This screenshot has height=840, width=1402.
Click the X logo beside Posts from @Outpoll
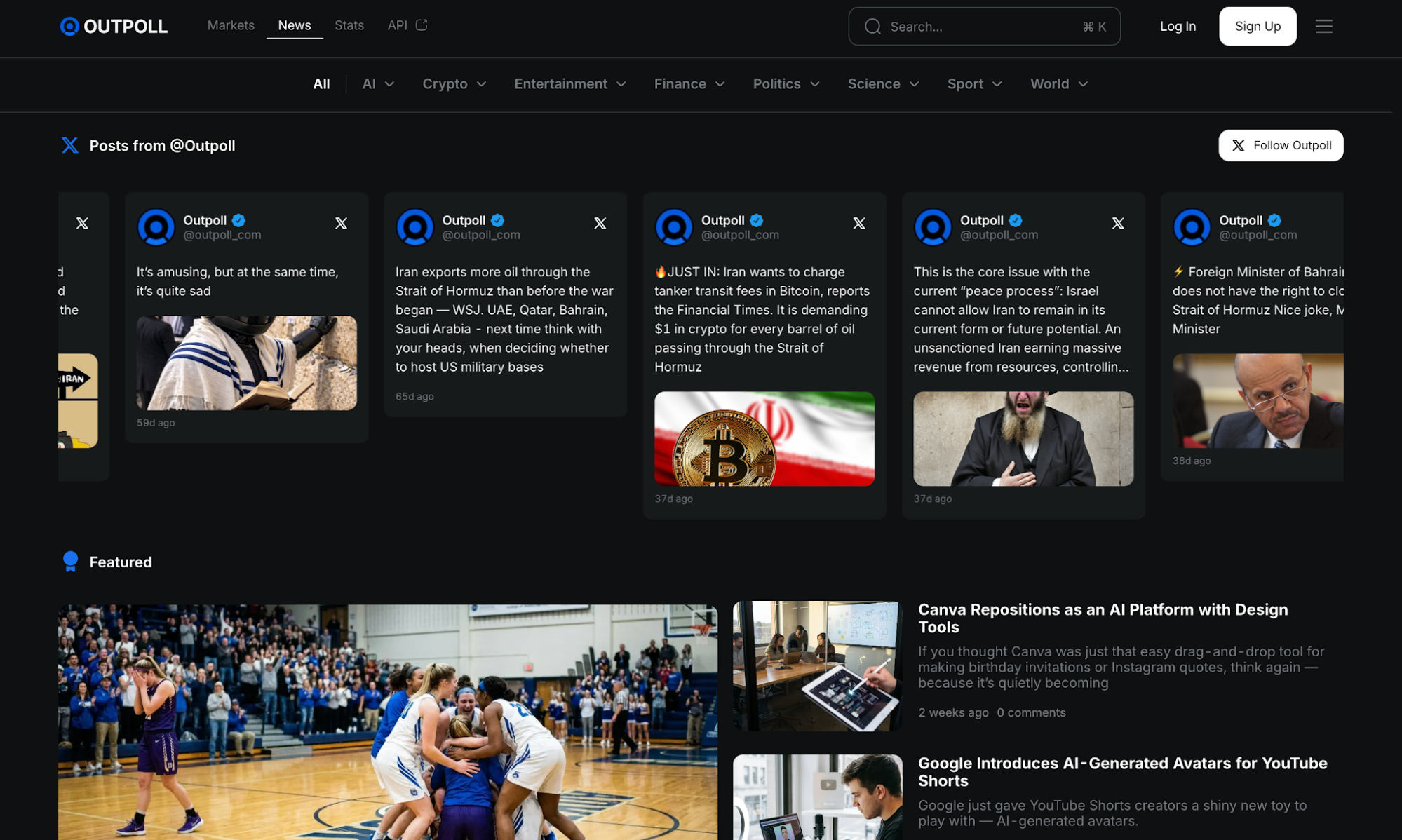tap(69, 145)
